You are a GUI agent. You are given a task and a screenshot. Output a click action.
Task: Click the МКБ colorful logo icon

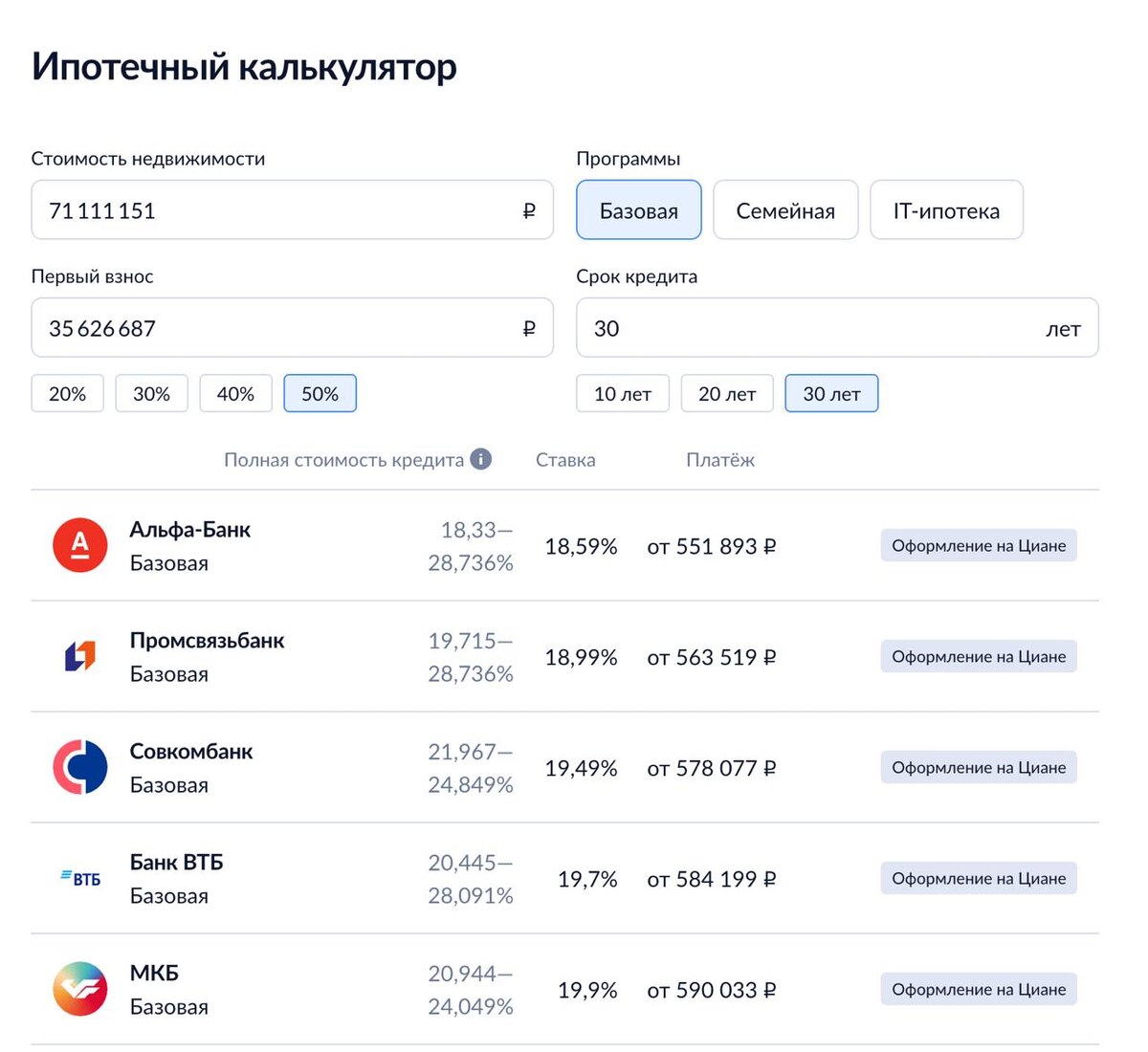pos(80,989)
